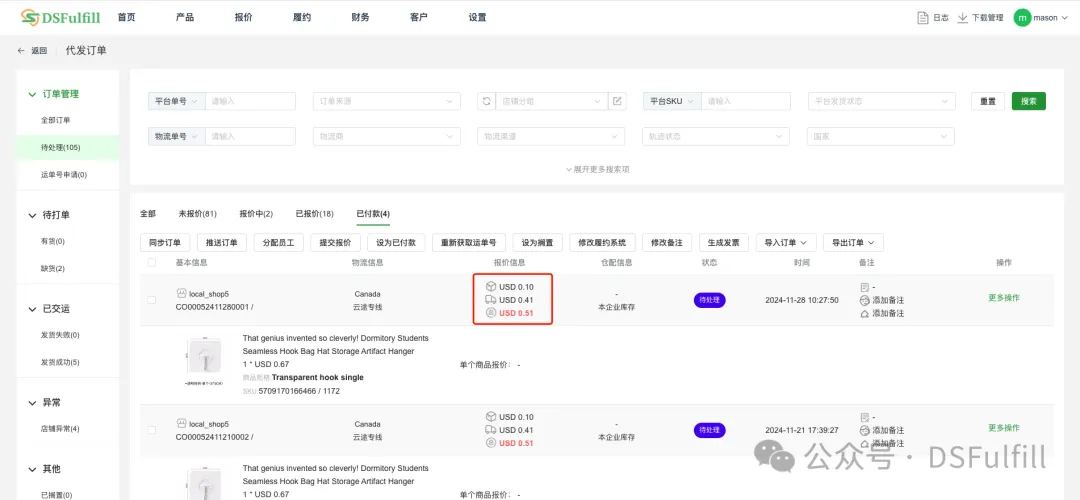Switch to 未报价(81) tab
The image size is (1080, 500).
(x=198, y=214)
